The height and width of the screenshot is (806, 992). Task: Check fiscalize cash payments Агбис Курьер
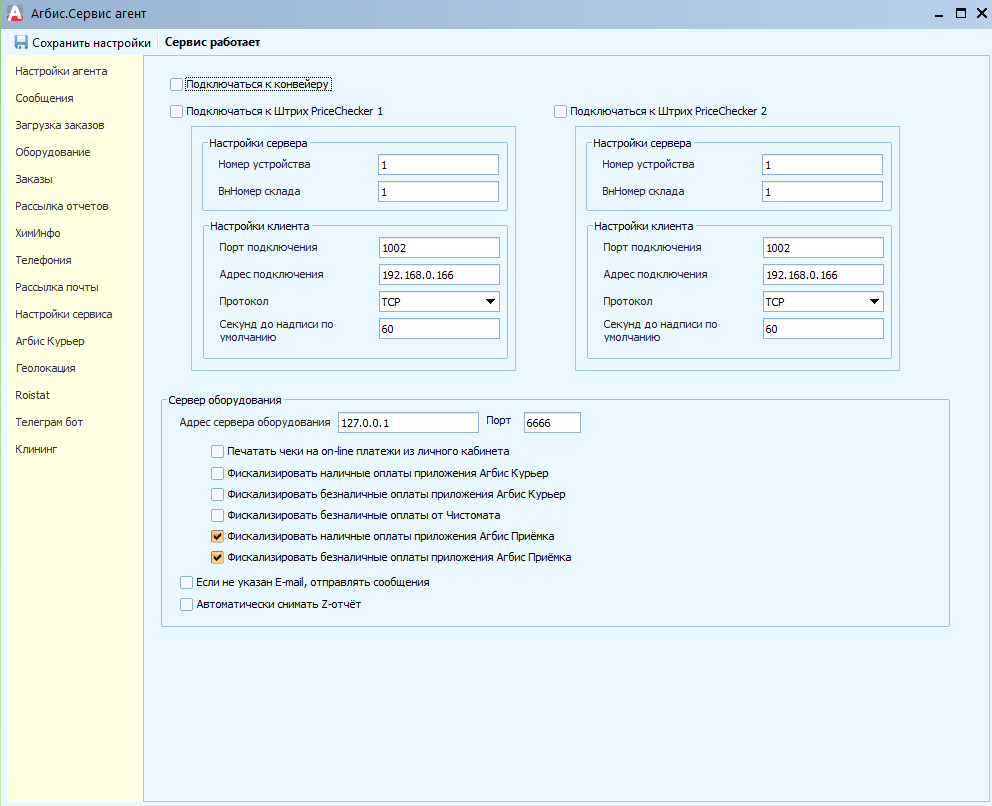click(x=217, y=473)
